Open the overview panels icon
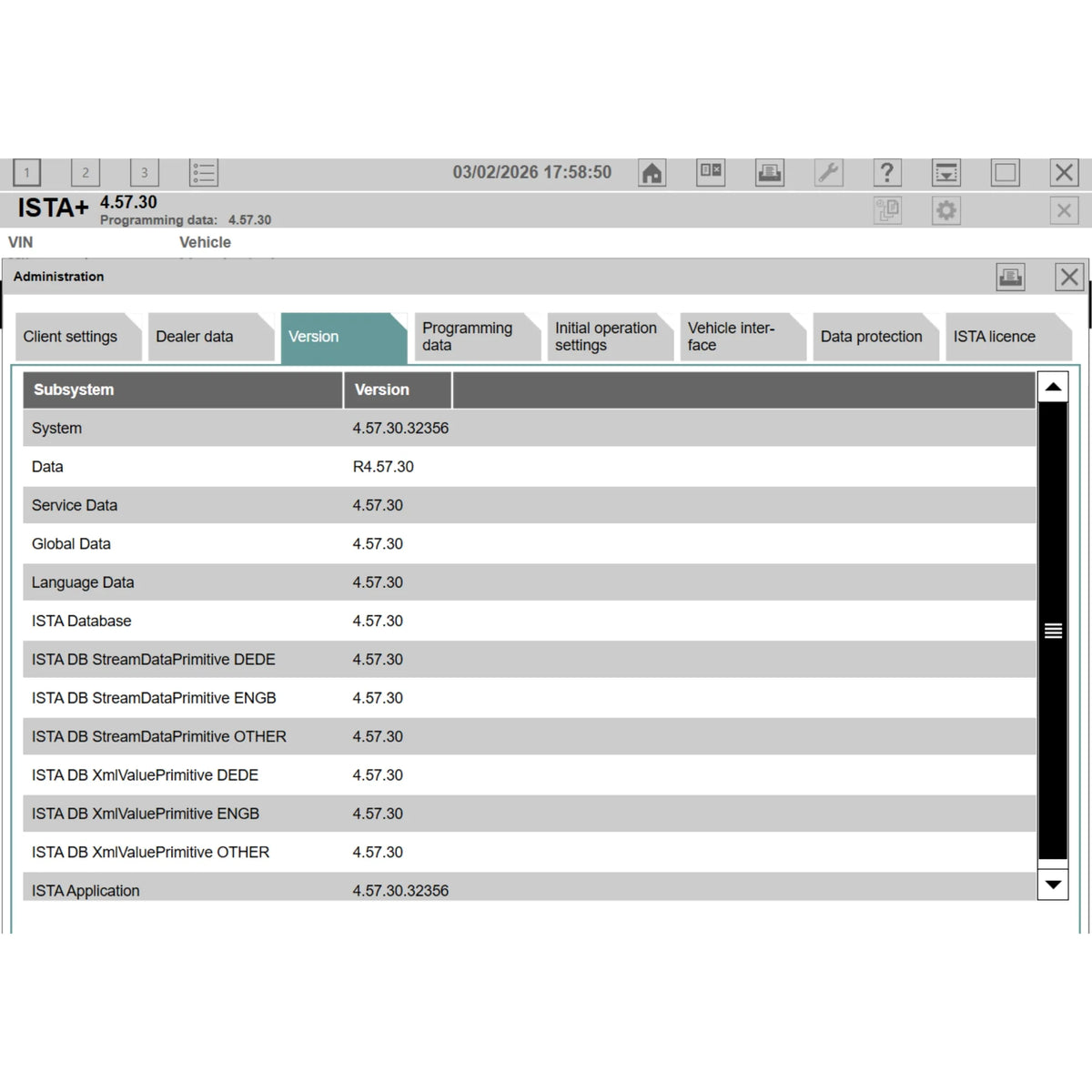The width and height of the screenshot is (1092, 1092). [711, 172]
